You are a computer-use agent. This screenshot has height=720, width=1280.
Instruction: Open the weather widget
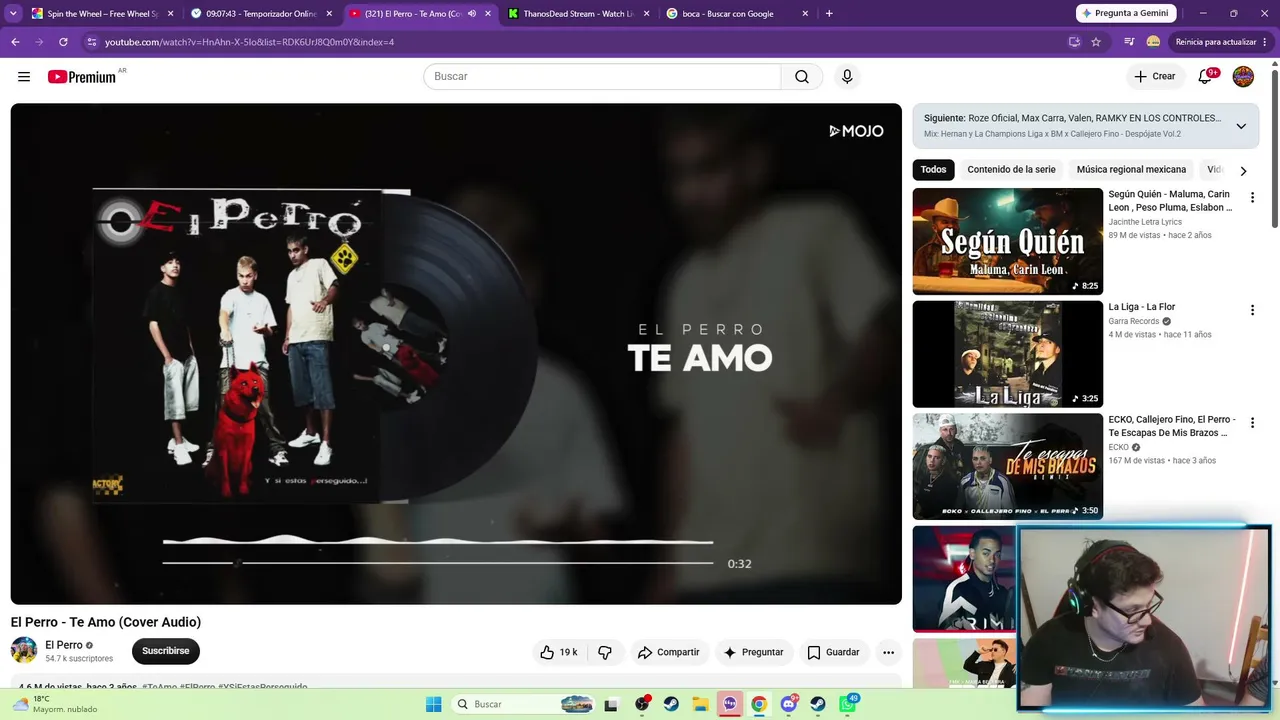click(55, 704)
